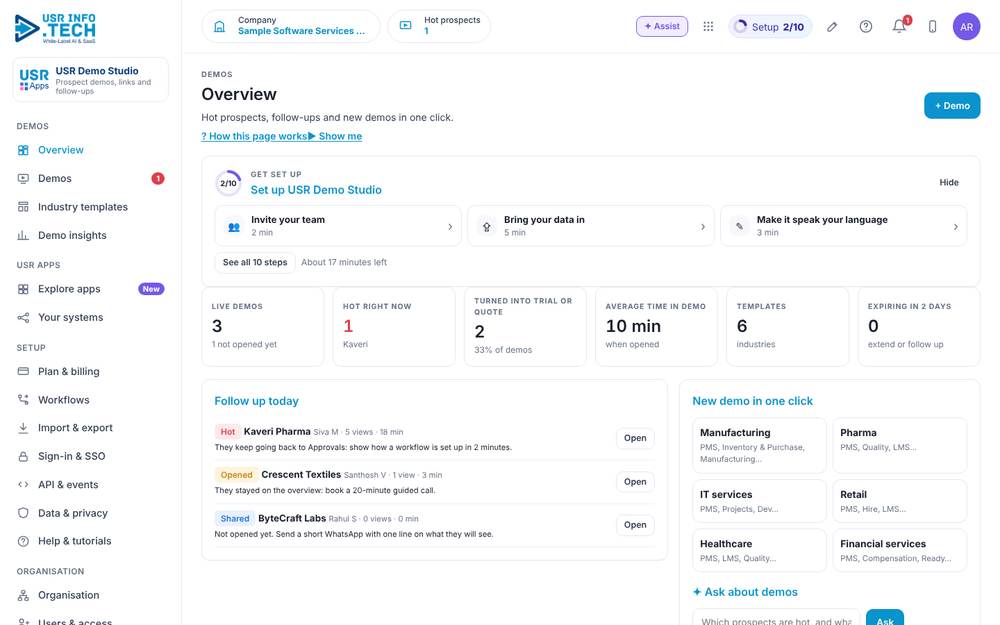Viewport: 1000px width, 625px height.
Task: Open the Crescent Textiles follow-up
Action: [x=635, y=482]
